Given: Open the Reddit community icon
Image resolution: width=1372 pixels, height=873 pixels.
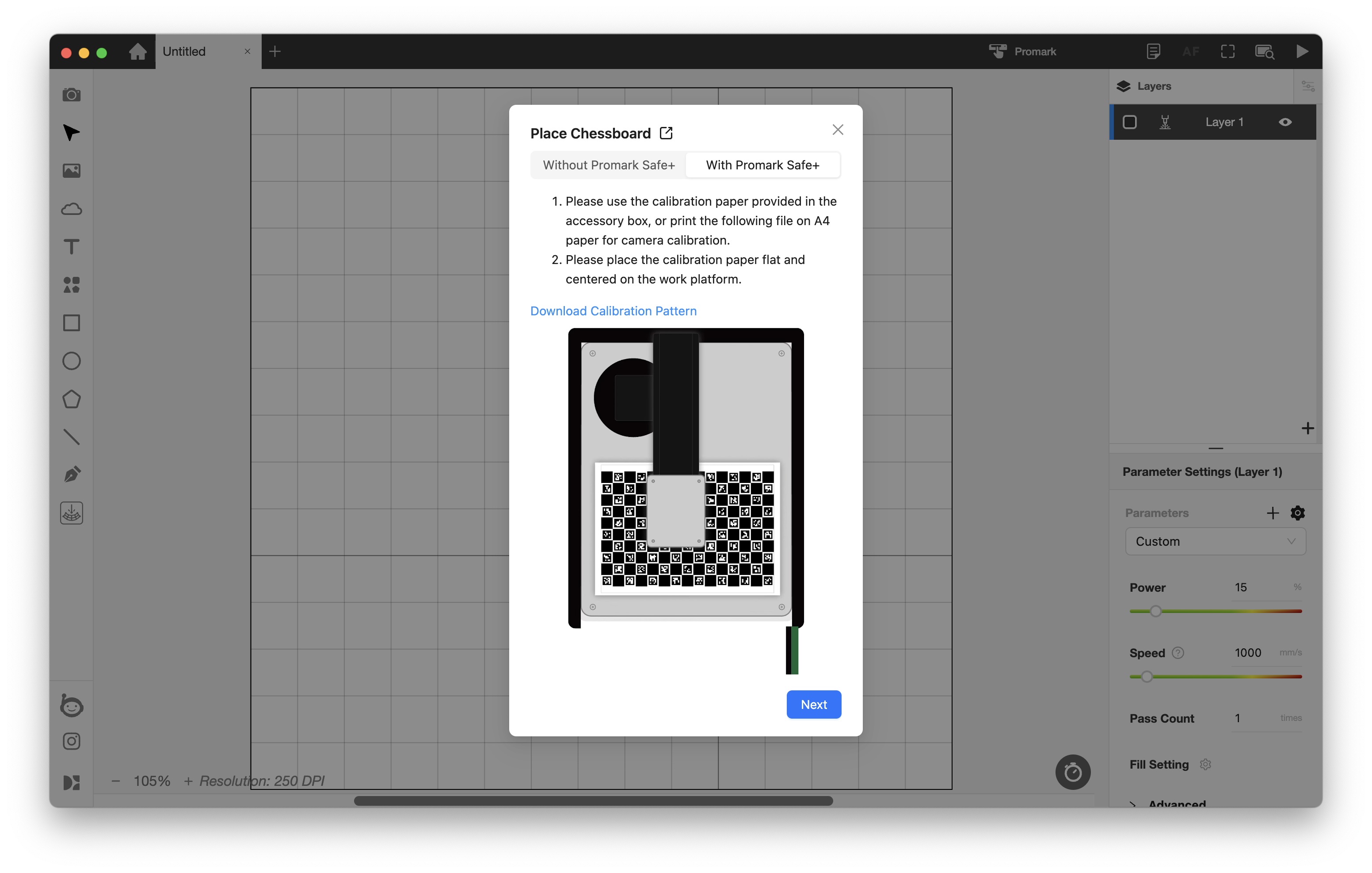Looking at the screenshot, I should click(x=71, y=705).
